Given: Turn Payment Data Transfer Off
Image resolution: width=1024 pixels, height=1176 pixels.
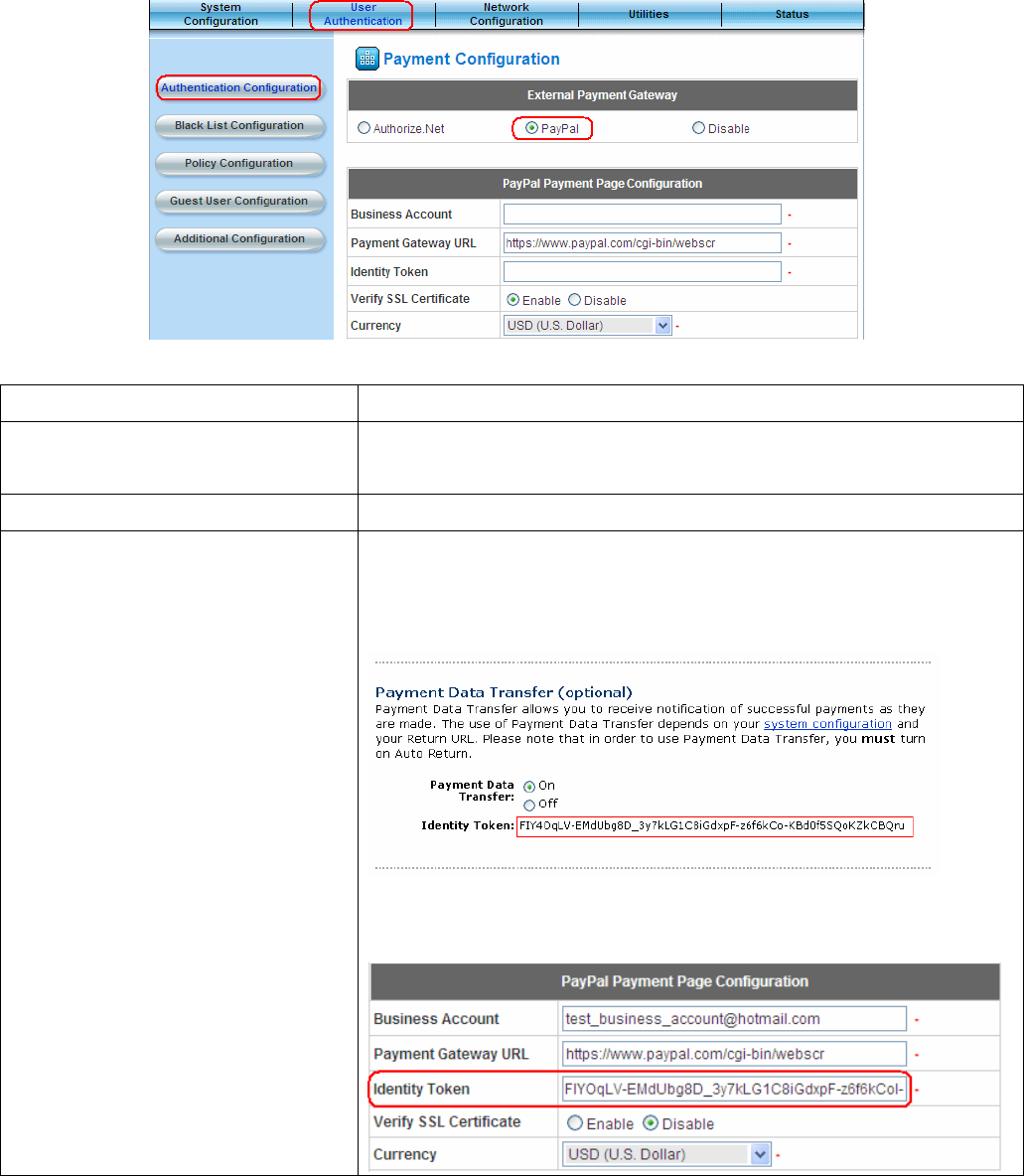Looking at the screenshot, I should tap(529, 806).
